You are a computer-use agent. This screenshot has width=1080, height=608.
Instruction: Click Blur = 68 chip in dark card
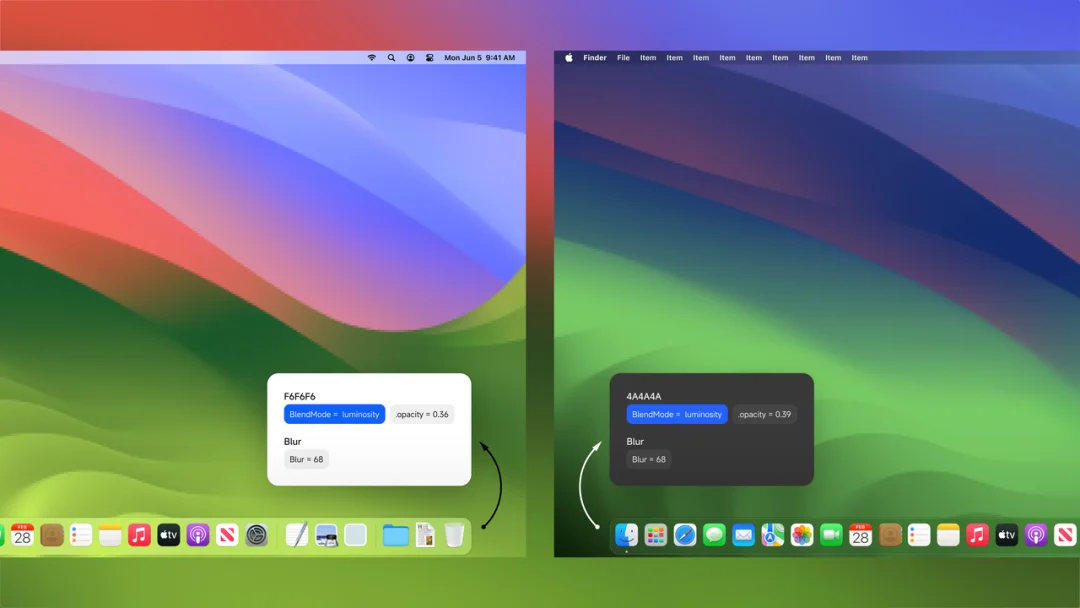pos(649,459)
